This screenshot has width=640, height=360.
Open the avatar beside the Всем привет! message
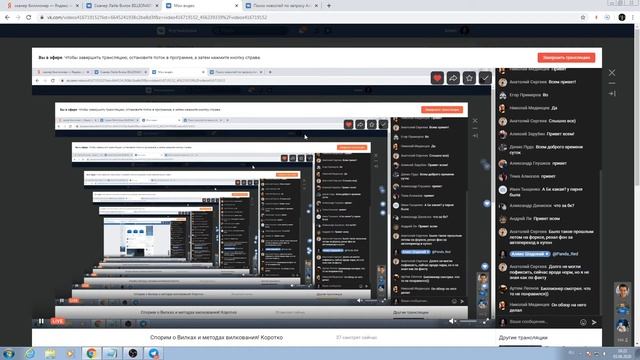point(503,82)
